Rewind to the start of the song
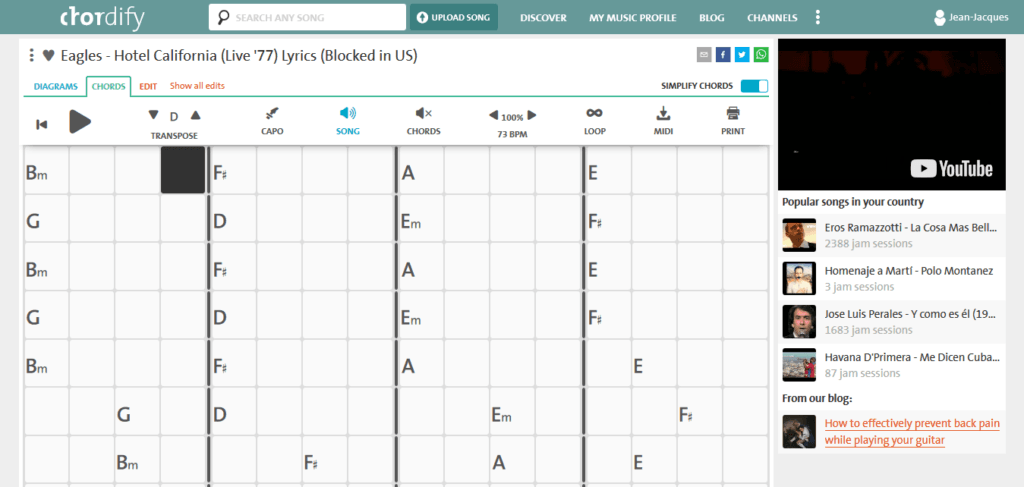The image size is (1024, 487). [x=42, y=124]
